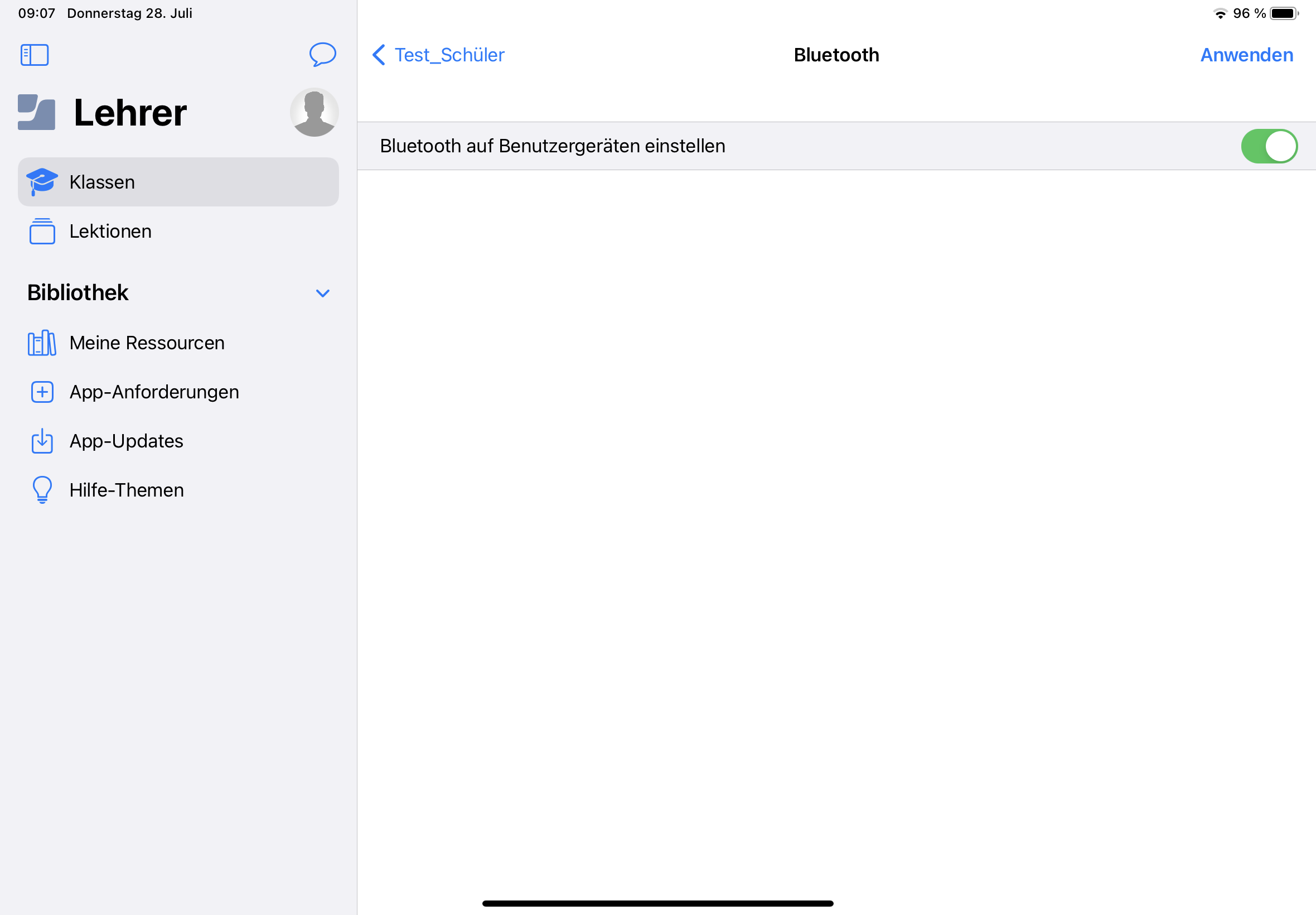1316x915 pixels.
Task: Click the battery status icon
Action: pyautogui.click(x=1284, y=13)
